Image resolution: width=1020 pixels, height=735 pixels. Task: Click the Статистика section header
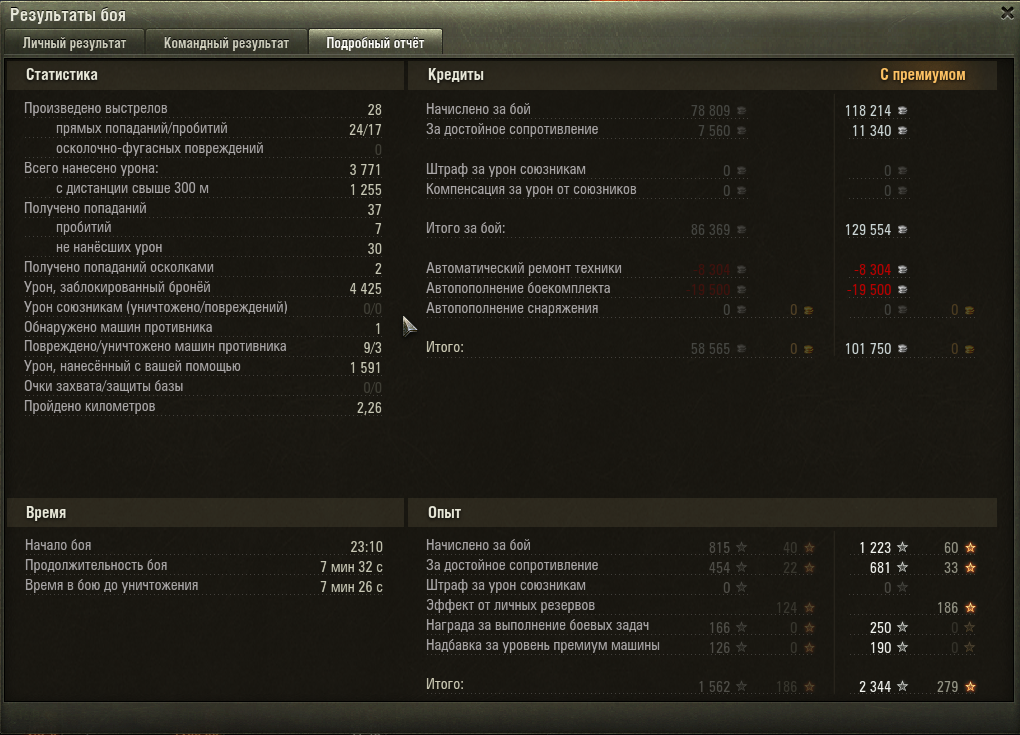62,75
